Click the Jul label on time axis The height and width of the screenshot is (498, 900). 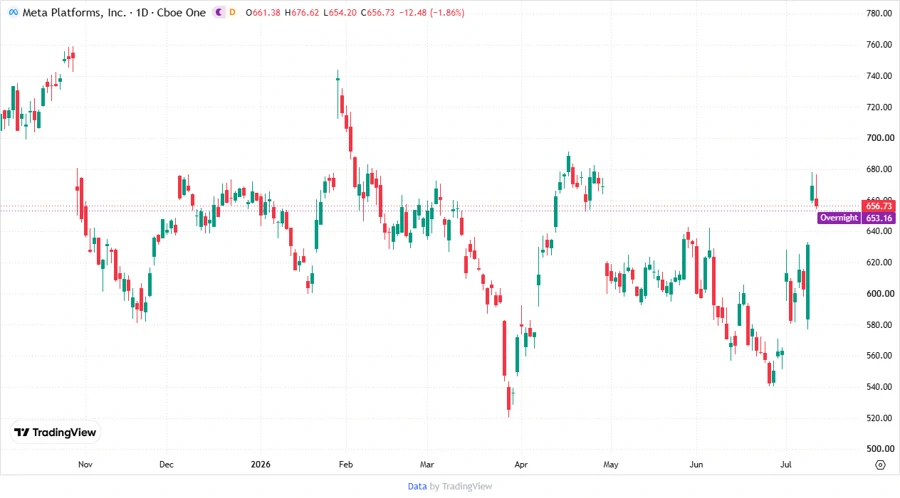(786, 464)
